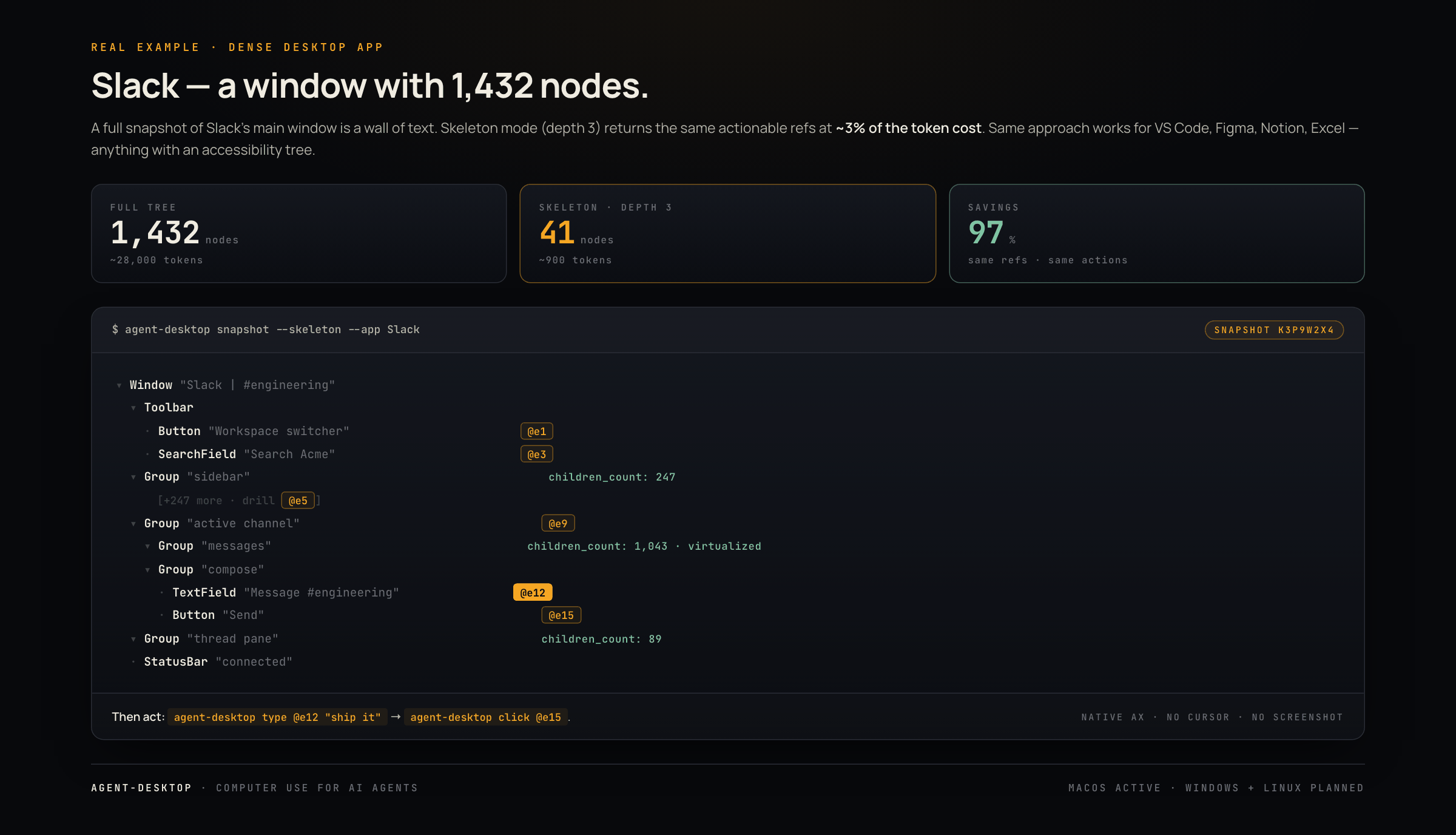Click the Skeleton Depth 3 41 nodes card
This screenshot has width=1456, height=835.
coord(728,234)
